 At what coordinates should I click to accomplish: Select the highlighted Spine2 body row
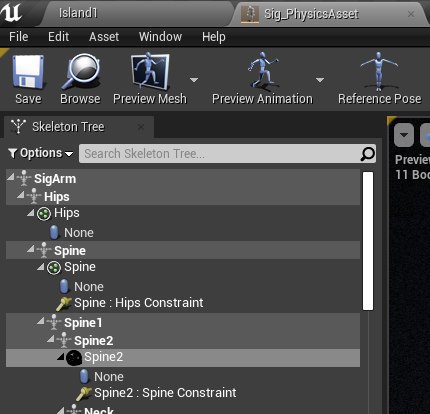tap(183, 358)
